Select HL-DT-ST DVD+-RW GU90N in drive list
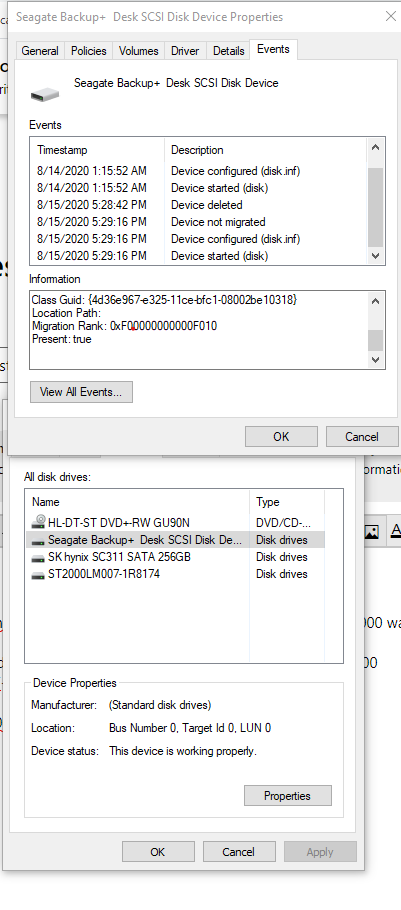The width and height of the screenshot is (401, 910). click(x=175, y=522)
